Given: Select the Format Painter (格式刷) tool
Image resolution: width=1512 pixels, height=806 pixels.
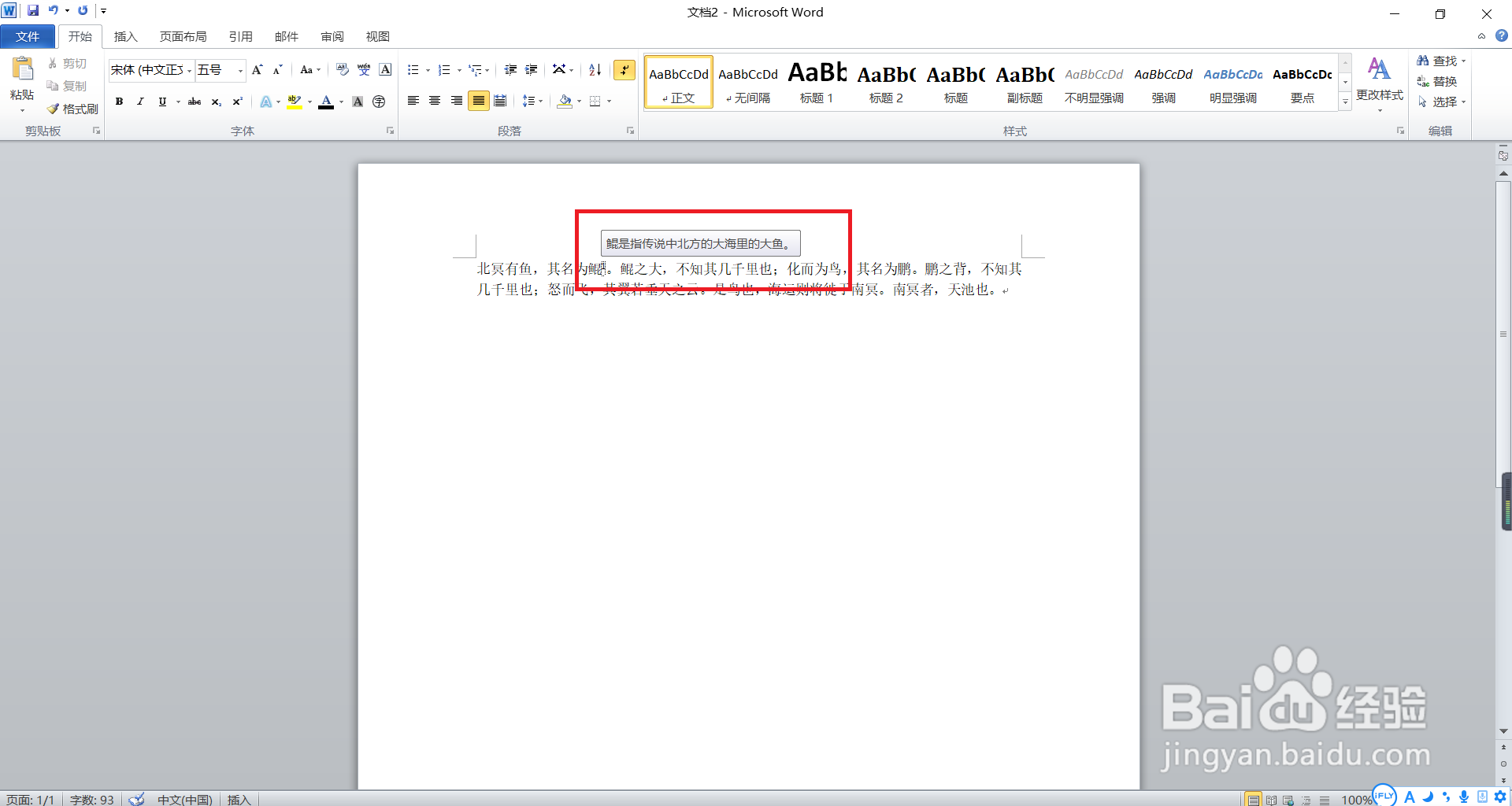Looking at the screenshot, I should [72, 109].
